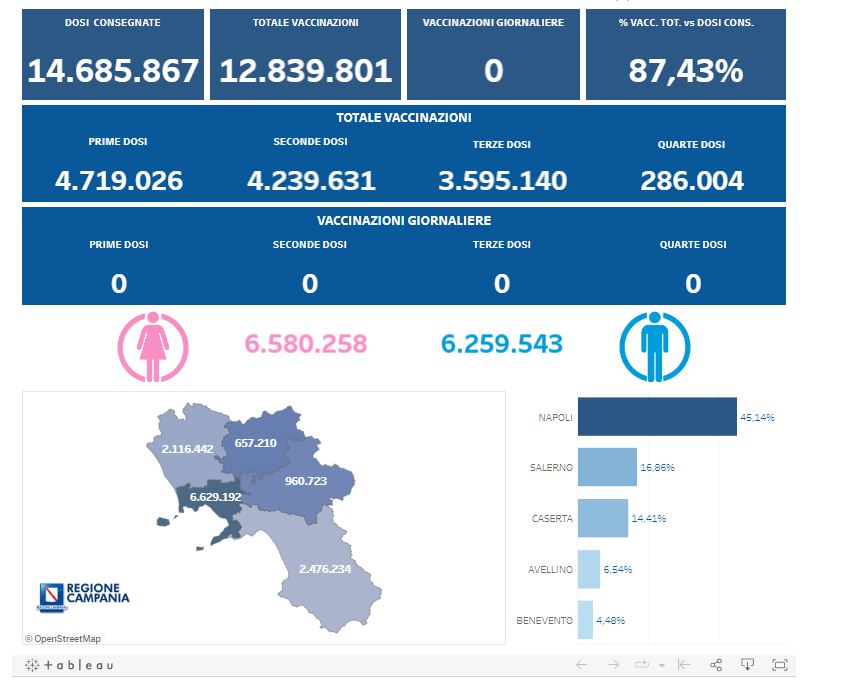
Task: Click the CASERTA bar in chart
Action: tap(603, 518)
